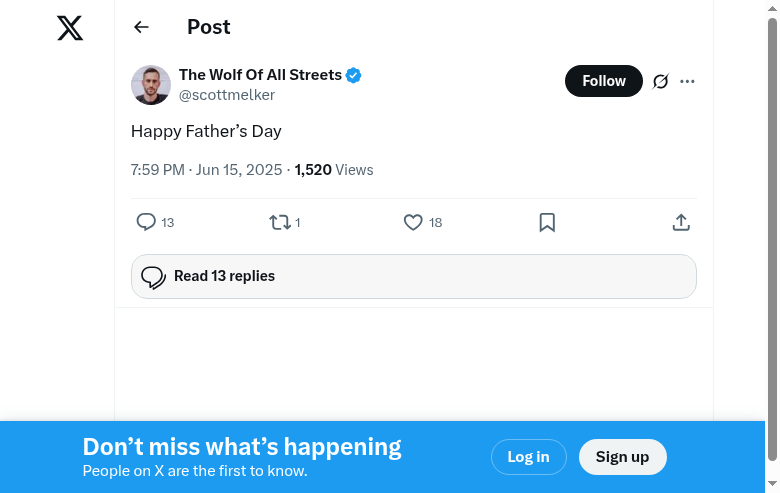Image resolution: width=780 pixels, height=493 pixels.
Task: Open the three-dot more options menu
Action: pyautogui.click(x=687, y=81)
